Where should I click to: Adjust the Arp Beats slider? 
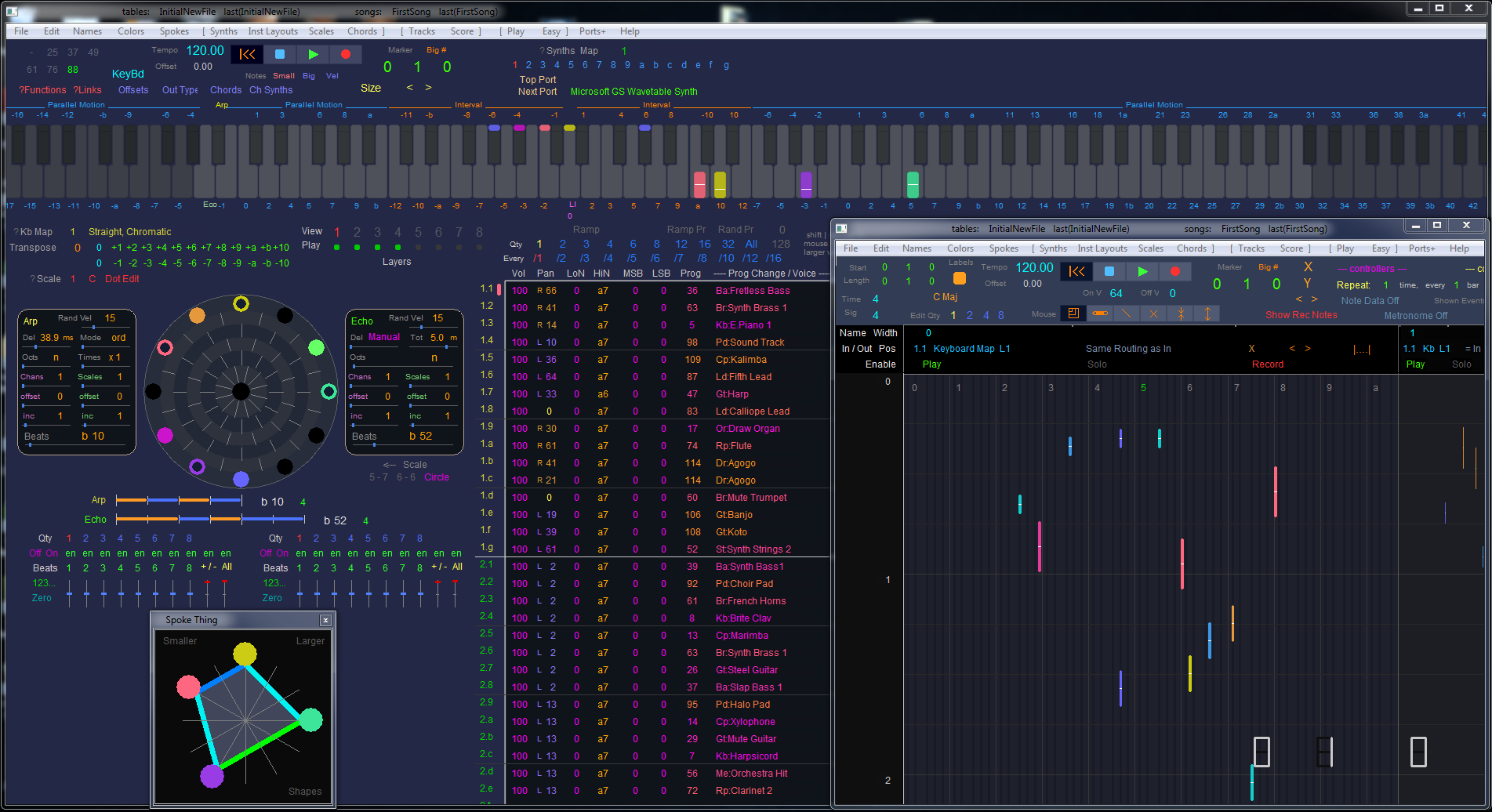[x=74, y=444]
